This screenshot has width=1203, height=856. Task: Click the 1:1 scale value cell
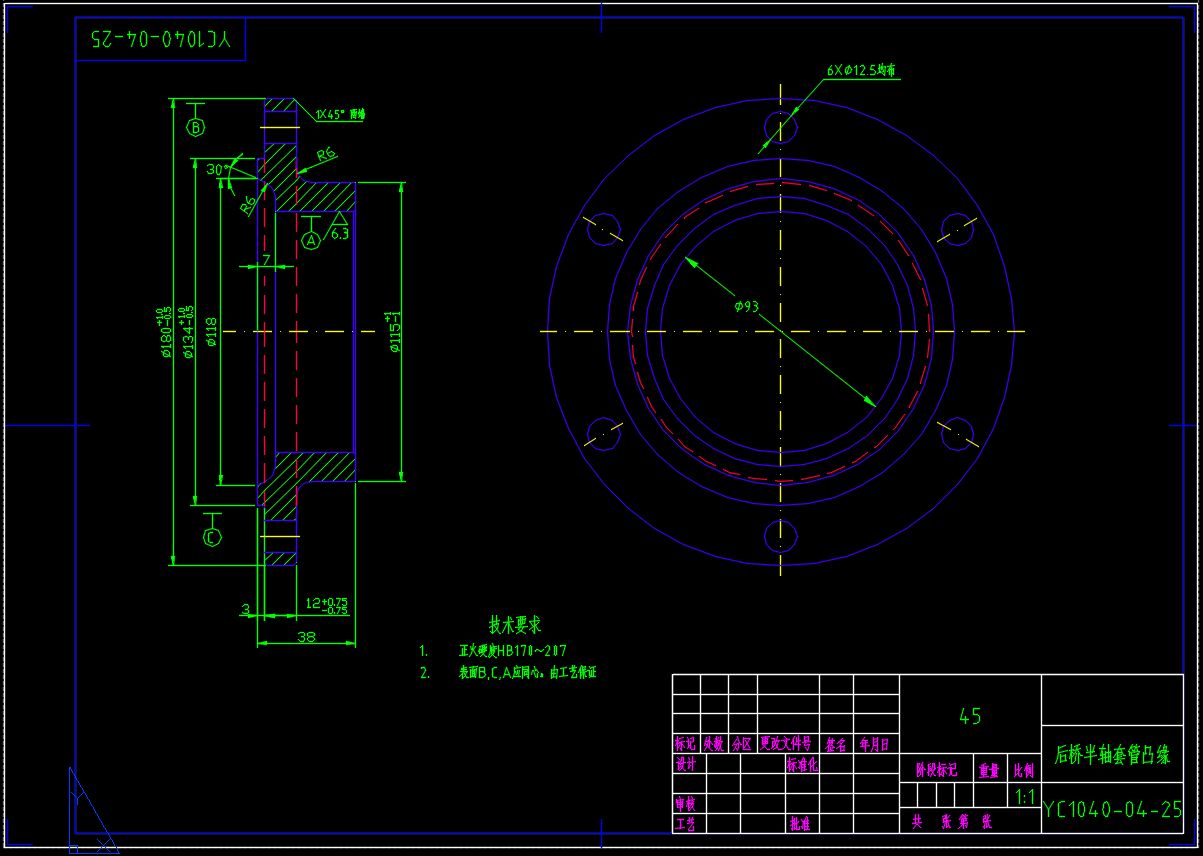(x=1025, y=797)
